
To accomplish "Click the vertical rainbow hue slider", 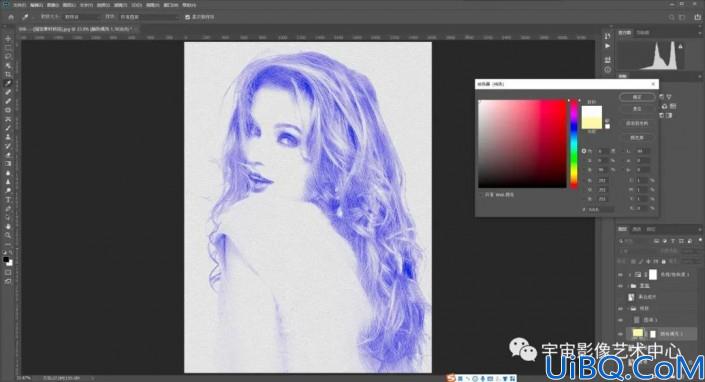I will point(574,144).
